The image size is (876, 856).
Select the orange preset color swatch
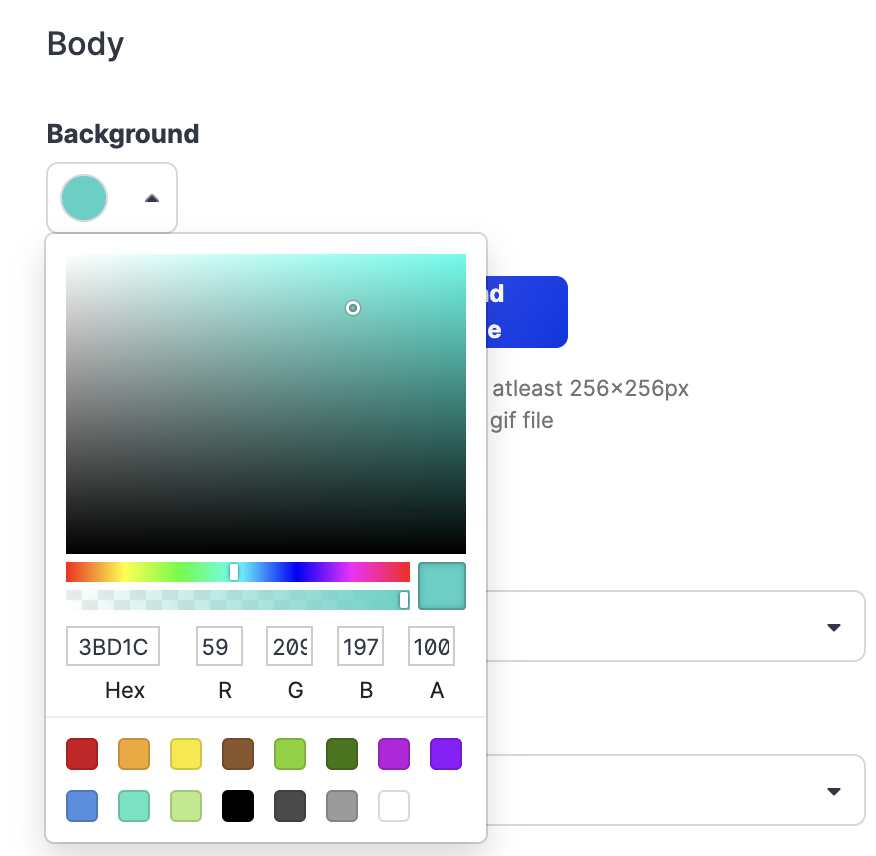coord(134,754)
